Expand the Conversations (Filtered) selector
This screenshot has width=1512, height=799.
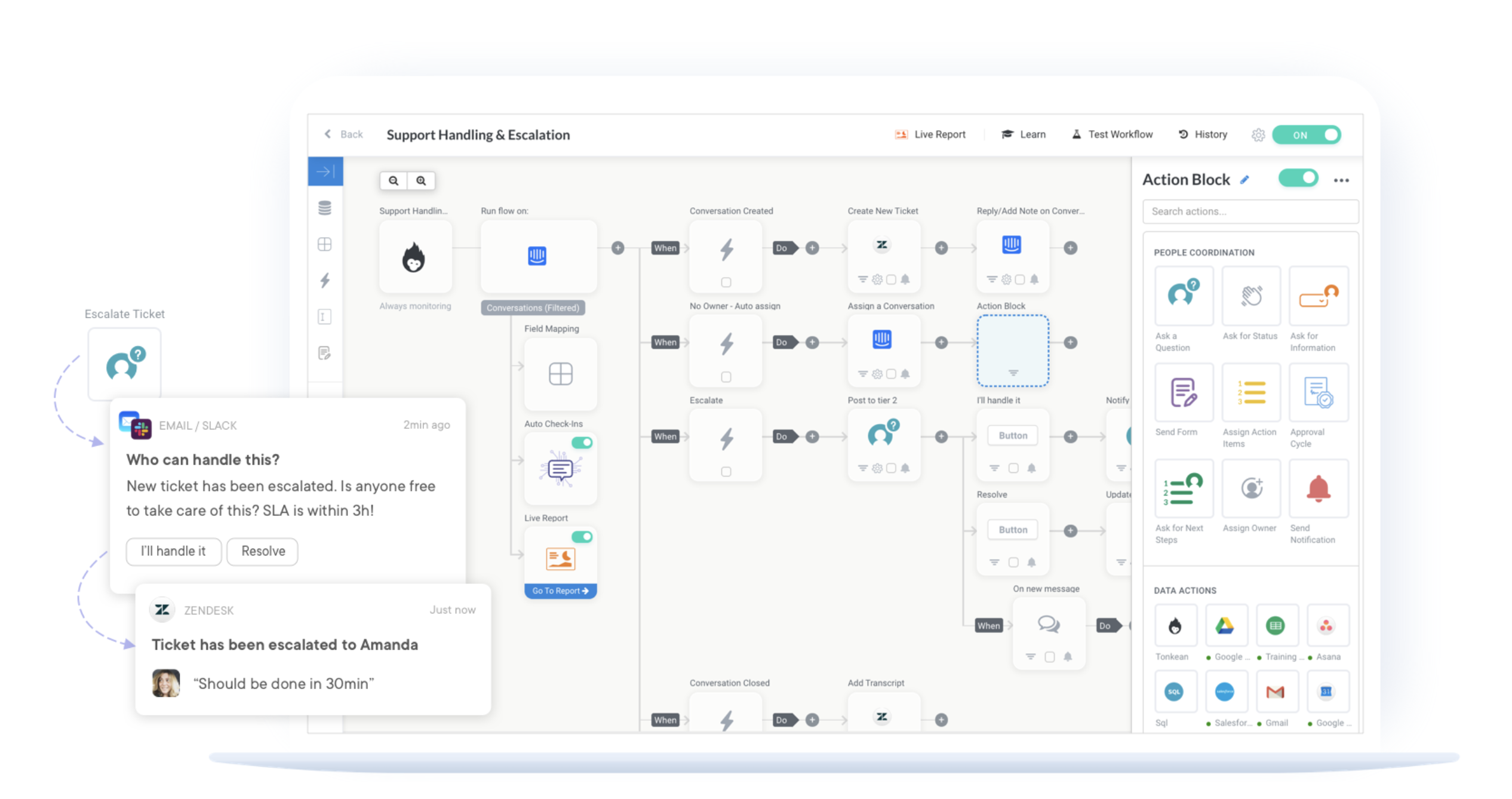533,308
